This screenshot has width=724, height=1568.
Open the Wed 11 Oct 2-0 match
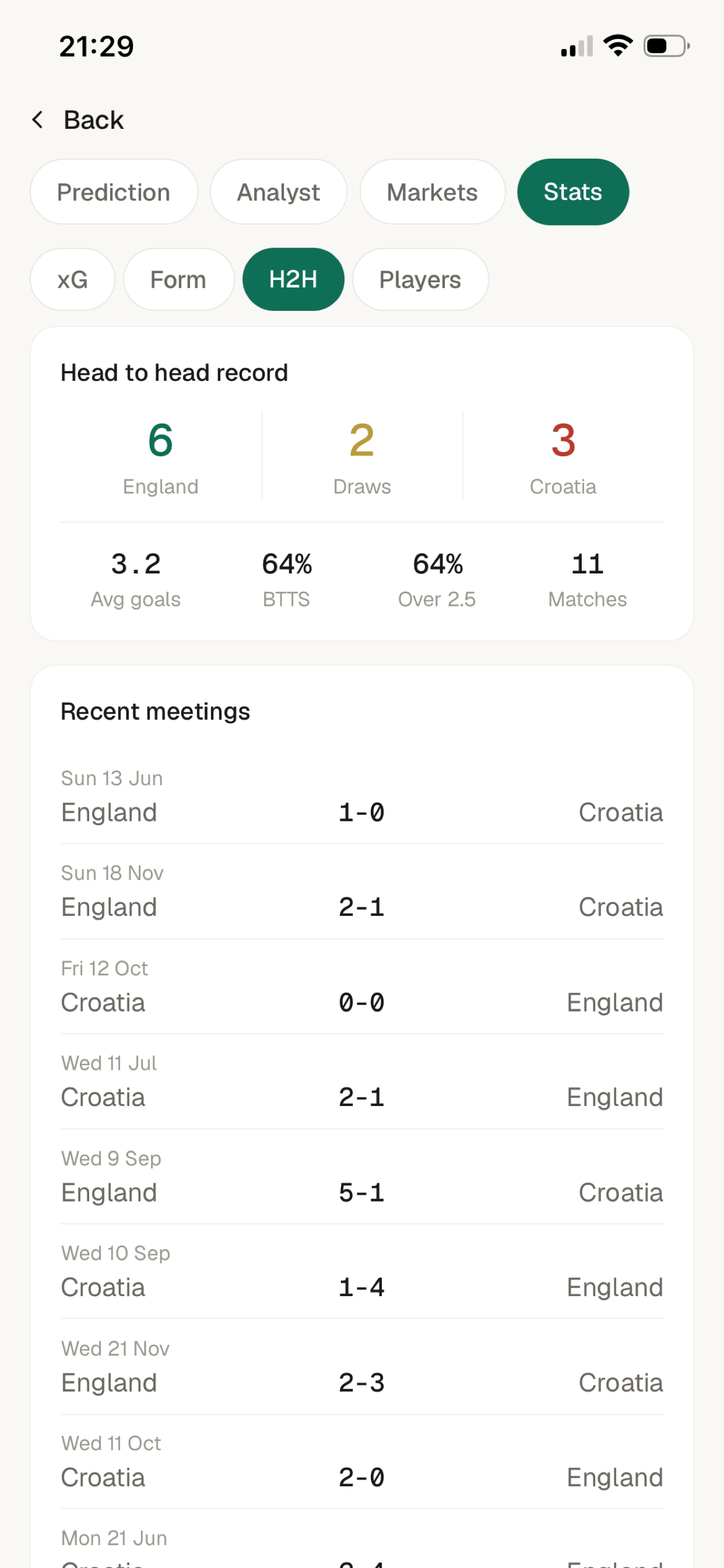click(x=362, y=1461)
